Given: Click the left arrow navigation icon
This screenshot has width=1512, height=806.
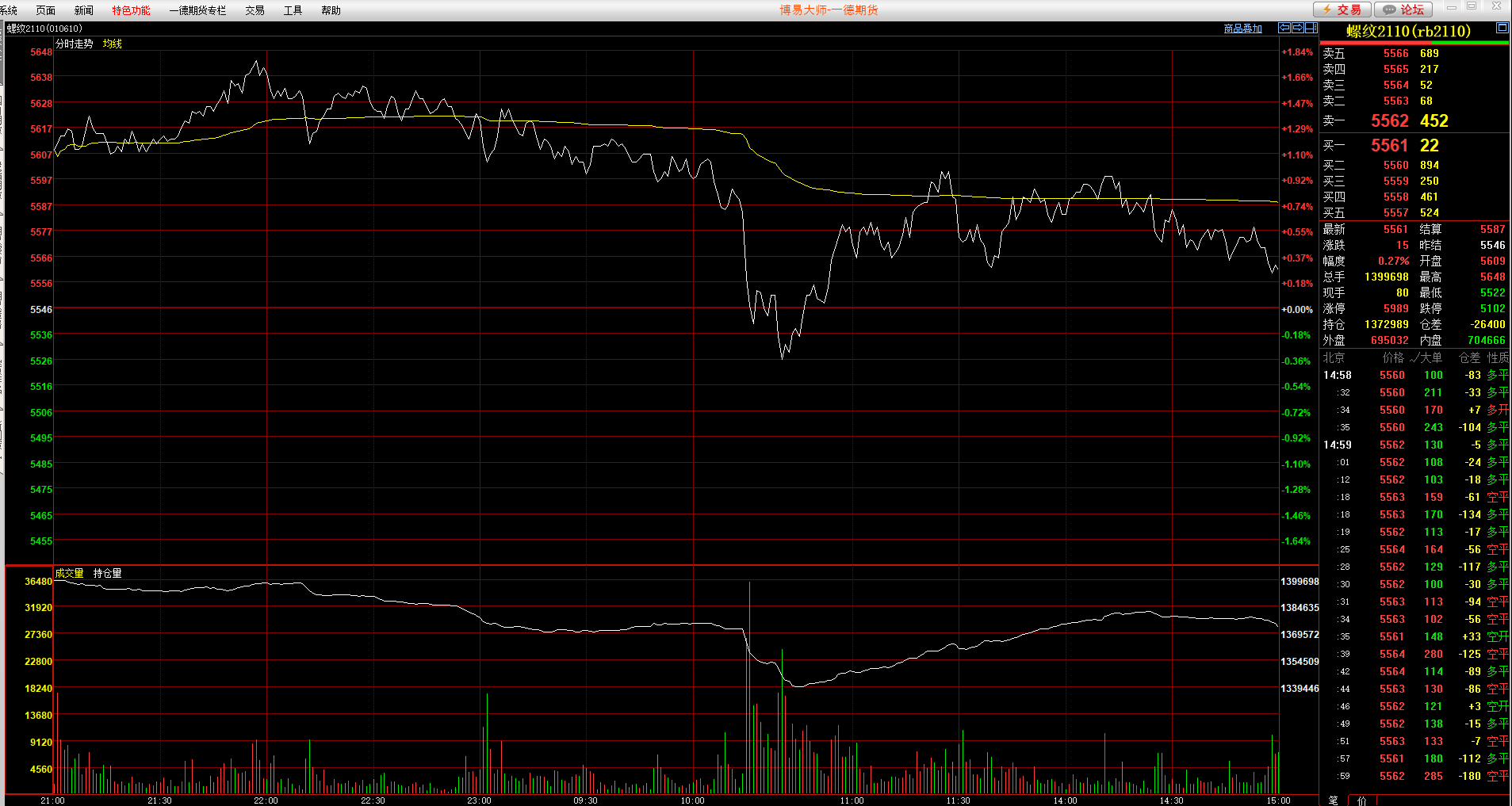Looking at the screenshot, I should pyautogui.click(x=1284, y=28).
